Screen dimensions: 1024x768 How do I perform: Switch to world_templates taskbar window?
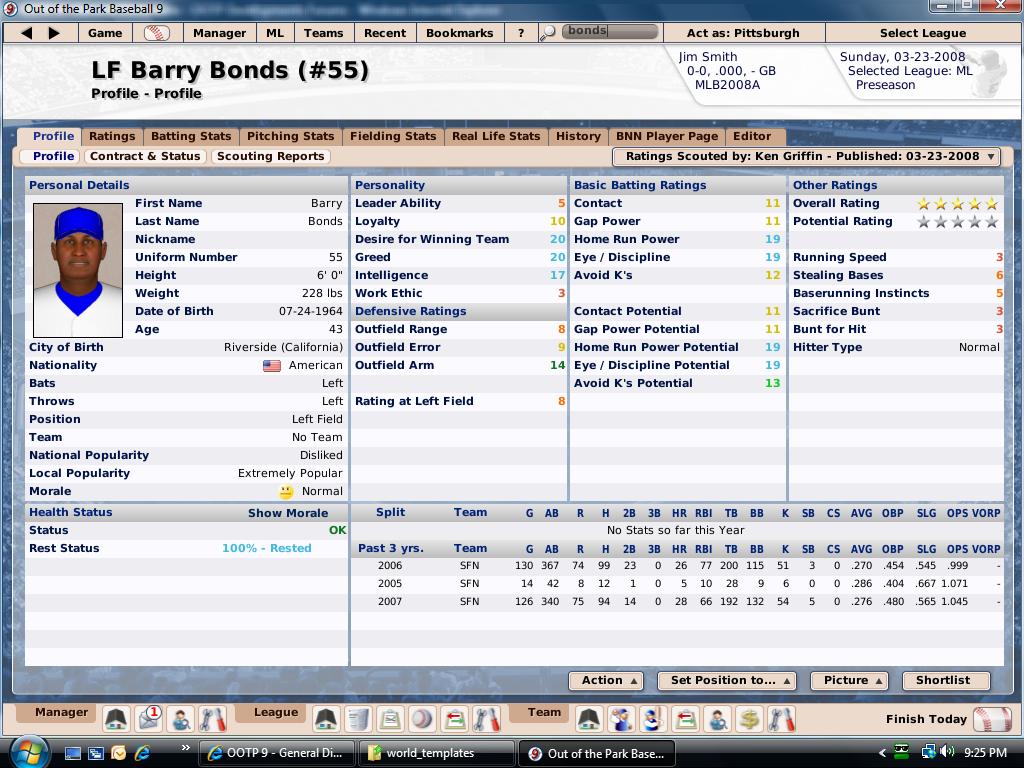(436, 753)
